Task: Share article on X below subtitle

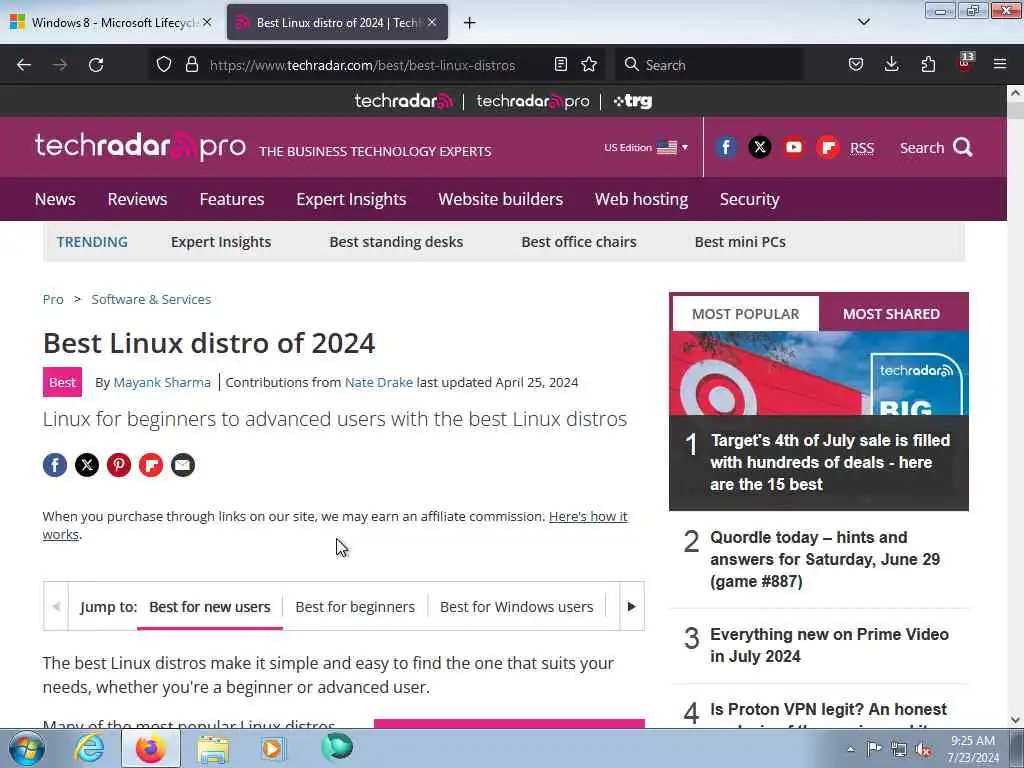Action: pos(87,465)
